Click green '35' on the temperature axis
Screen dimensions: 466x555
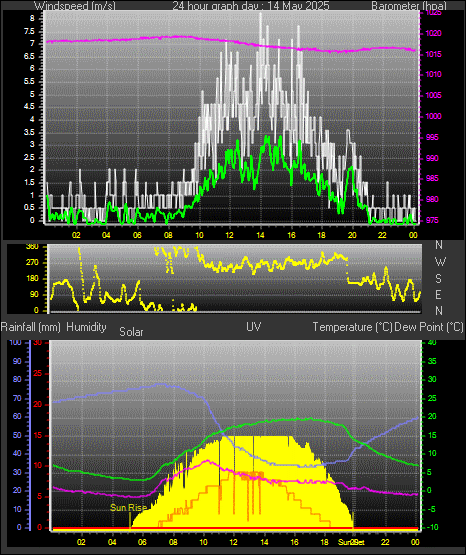click(432, 361)
